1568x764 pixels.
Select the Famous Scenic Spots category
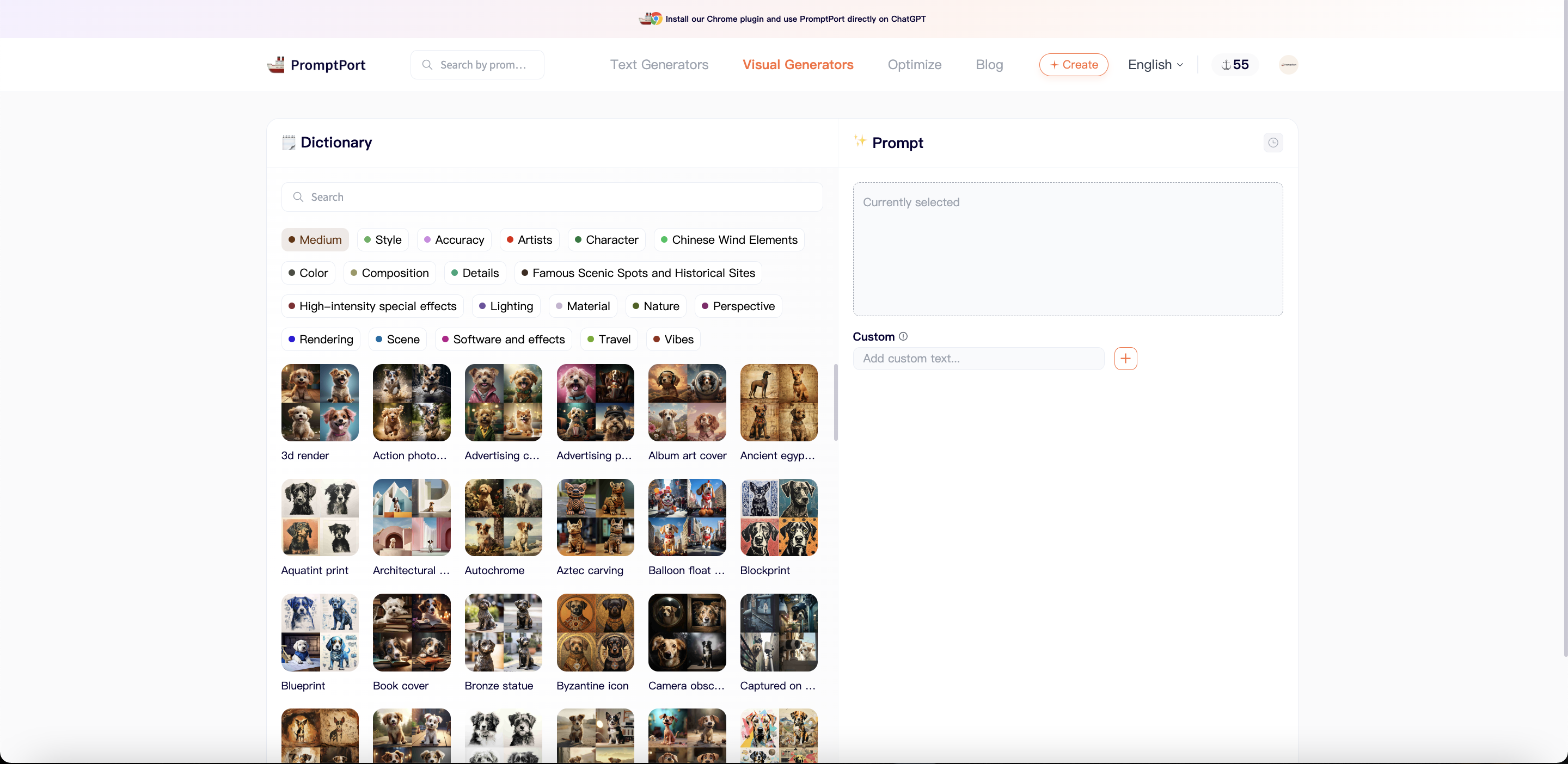[638, 273]
